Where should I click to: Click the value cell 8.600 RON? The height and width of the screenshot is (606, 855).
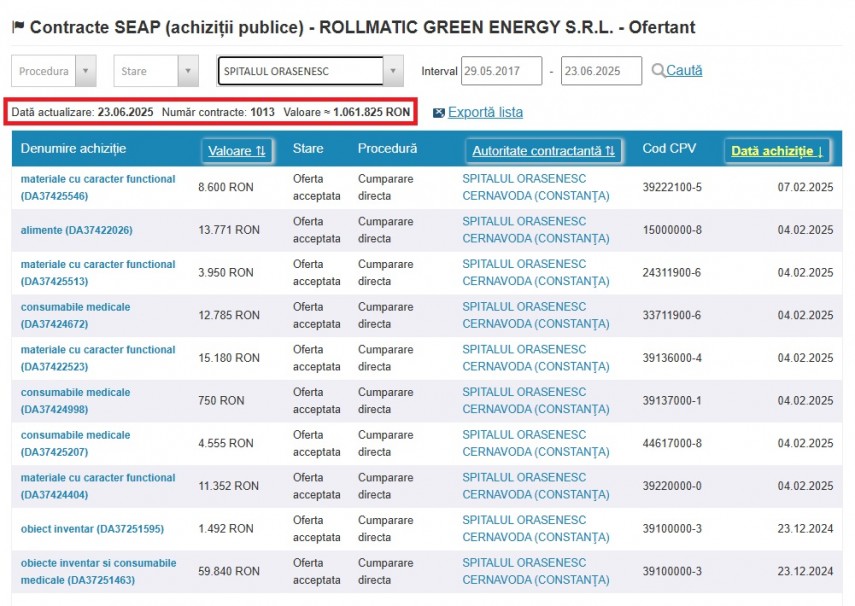click(226, 187)
